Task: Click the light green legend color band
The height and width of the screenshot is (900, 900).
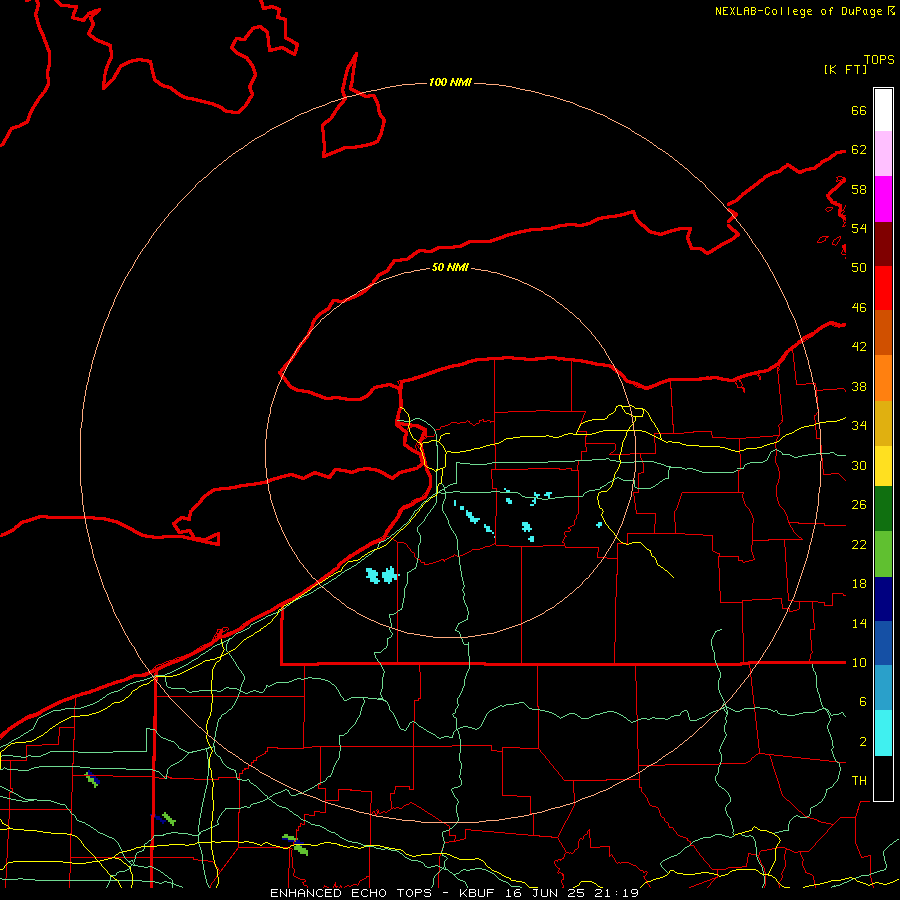Action: (x=883, y=554)
